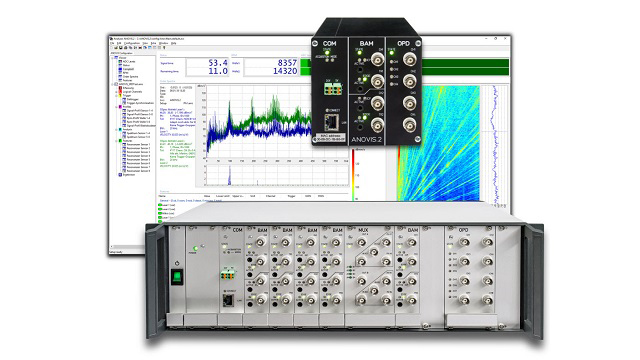Click the yellow Trigger node icon
This screenshot has width=640, height=360.
point(120,95)
